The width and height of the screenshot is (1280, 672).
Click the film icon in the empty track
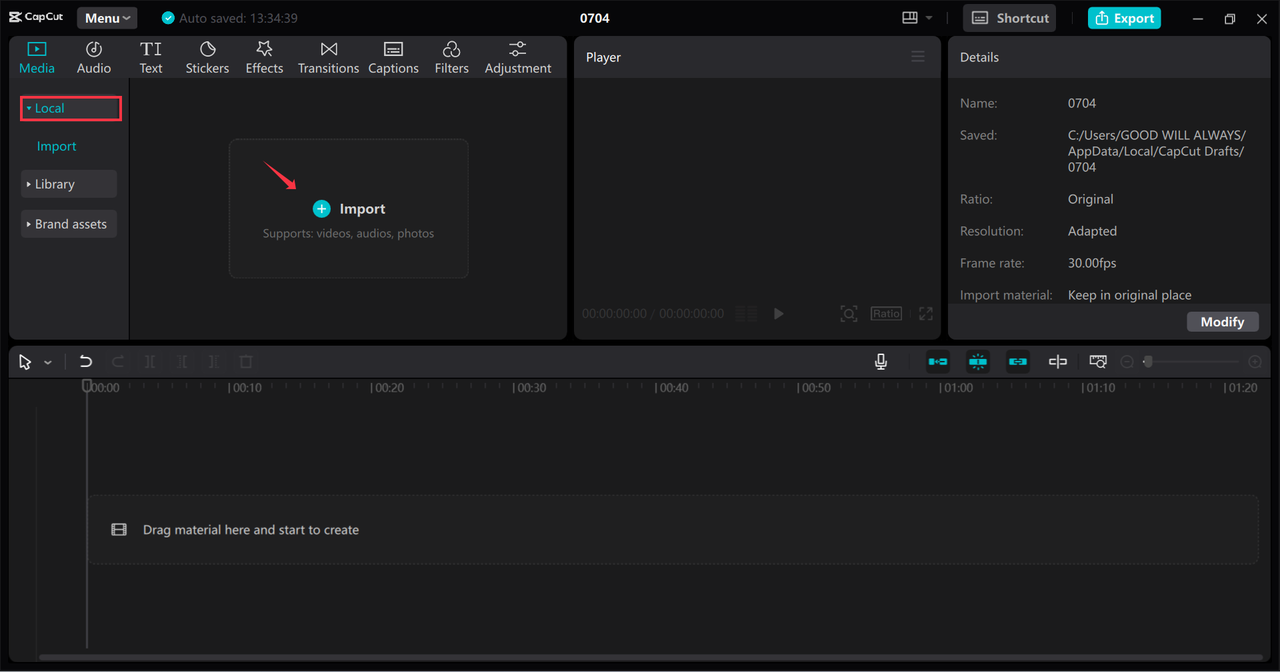pyautogui.click(x=119, y=530)
